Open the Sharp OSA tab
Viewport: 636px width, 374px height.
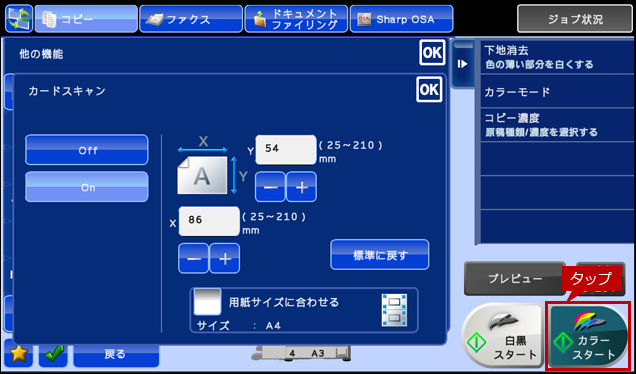[401, 19]
